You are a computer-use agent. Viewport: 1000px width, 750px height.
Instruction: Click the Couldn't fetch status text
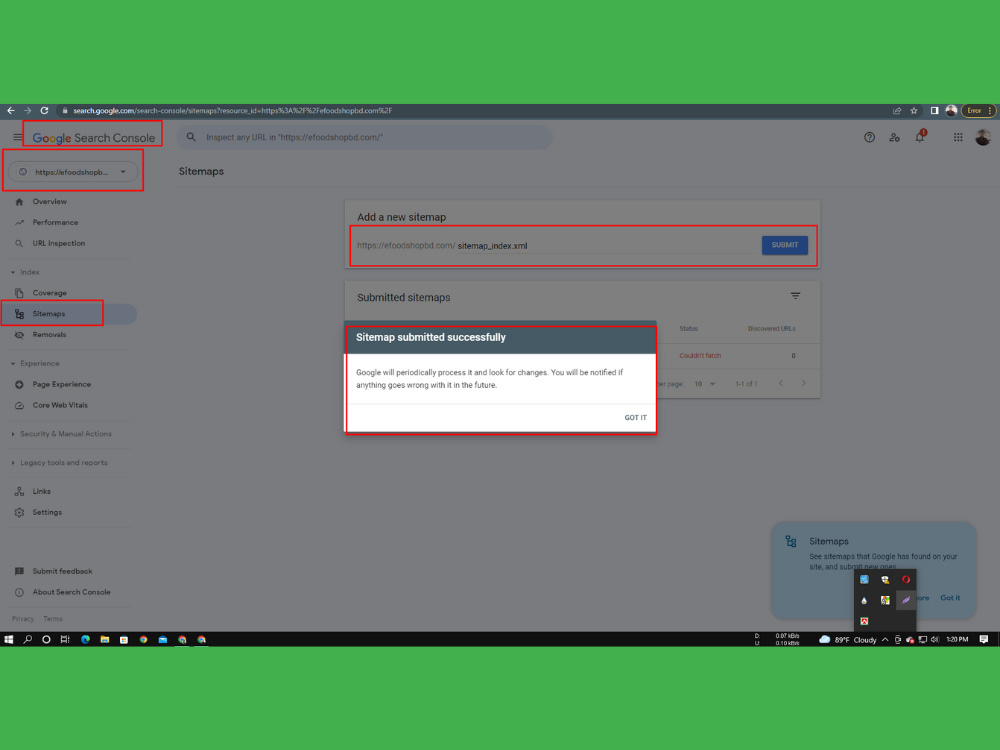click(700, 355)
